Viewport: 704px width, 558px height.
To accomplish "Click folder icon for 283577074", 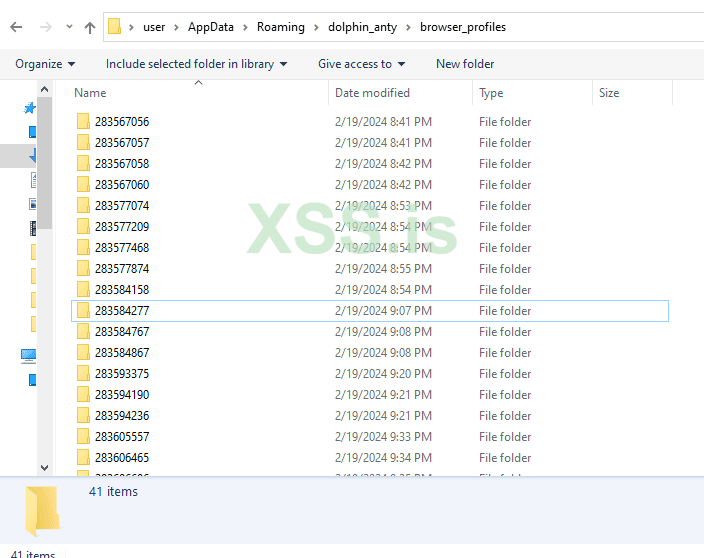I will (83, 205).
